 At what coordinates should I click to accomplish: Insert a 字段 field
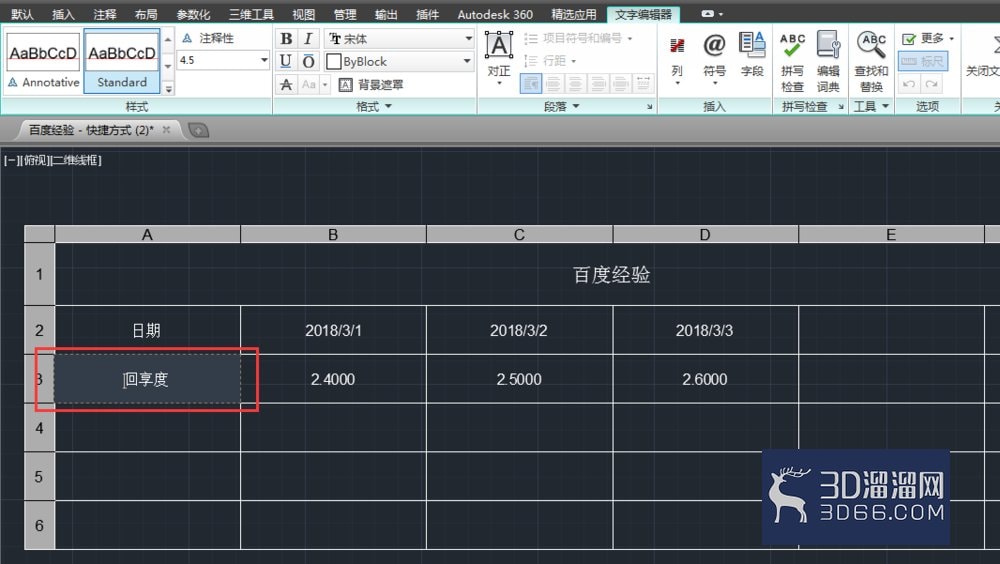pyautogui.click(x=752, y=56)
